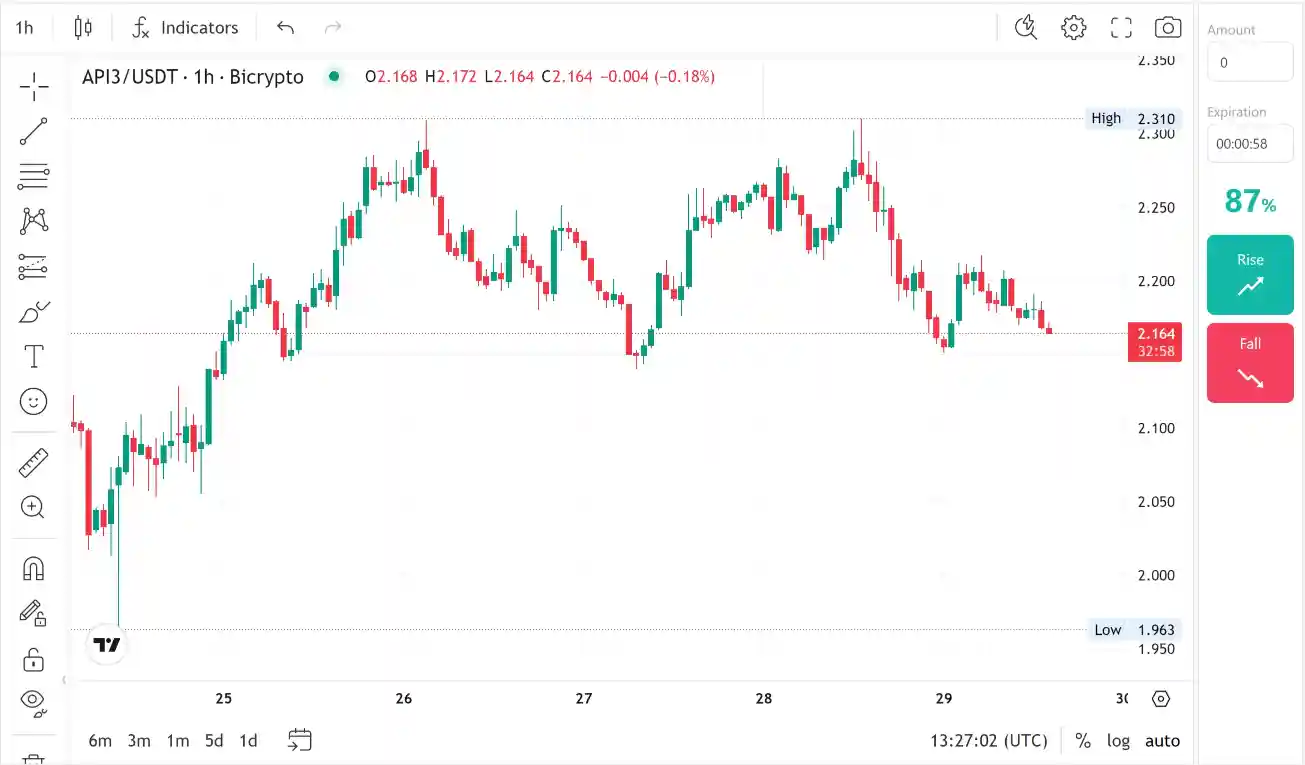Open the Indicators menu
Viewport: 1305px width, 765px height.
coord(185,28)
